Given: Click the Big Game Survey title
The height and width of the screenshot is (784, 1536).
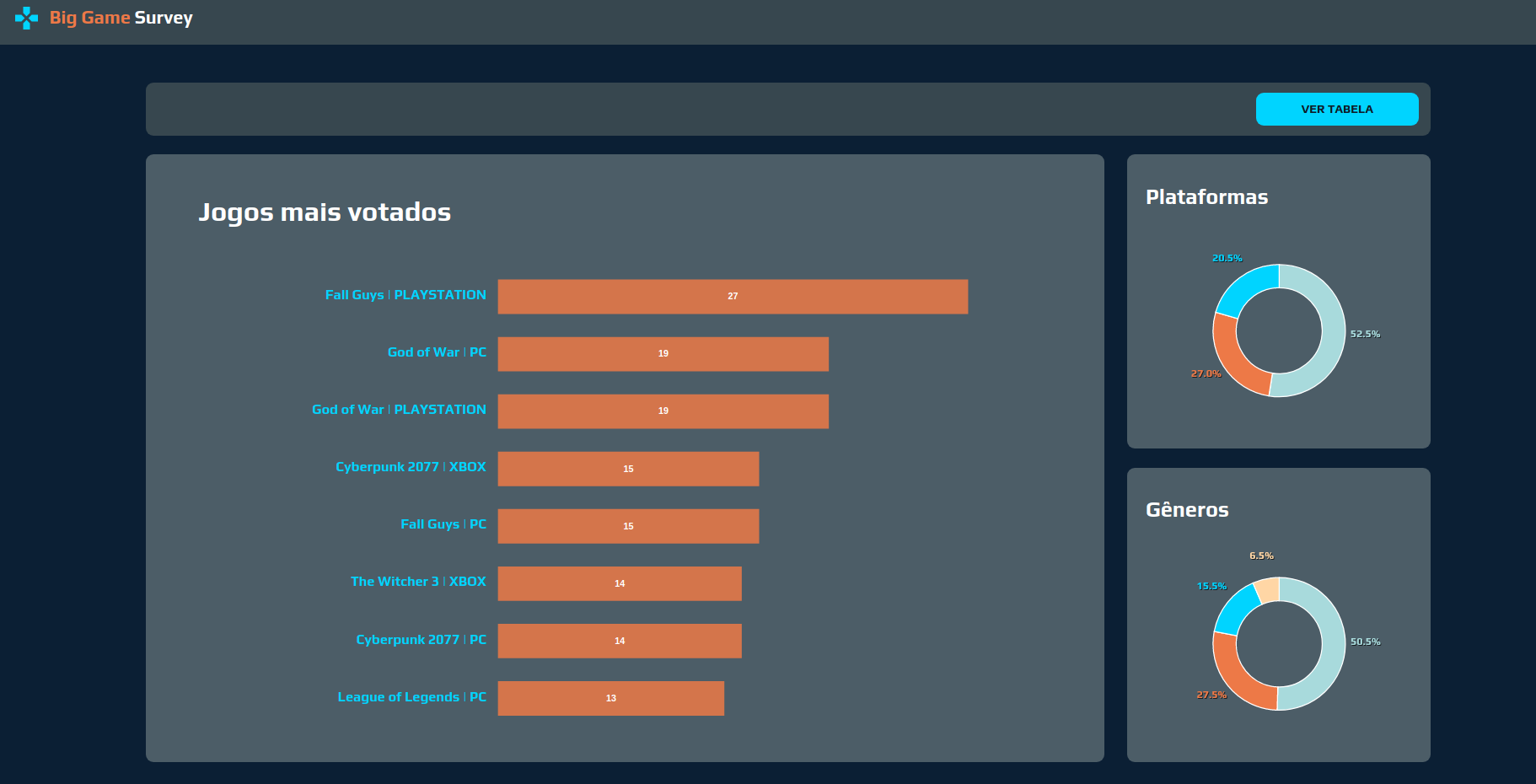Looking at the screenshot, I should (121, 17).
